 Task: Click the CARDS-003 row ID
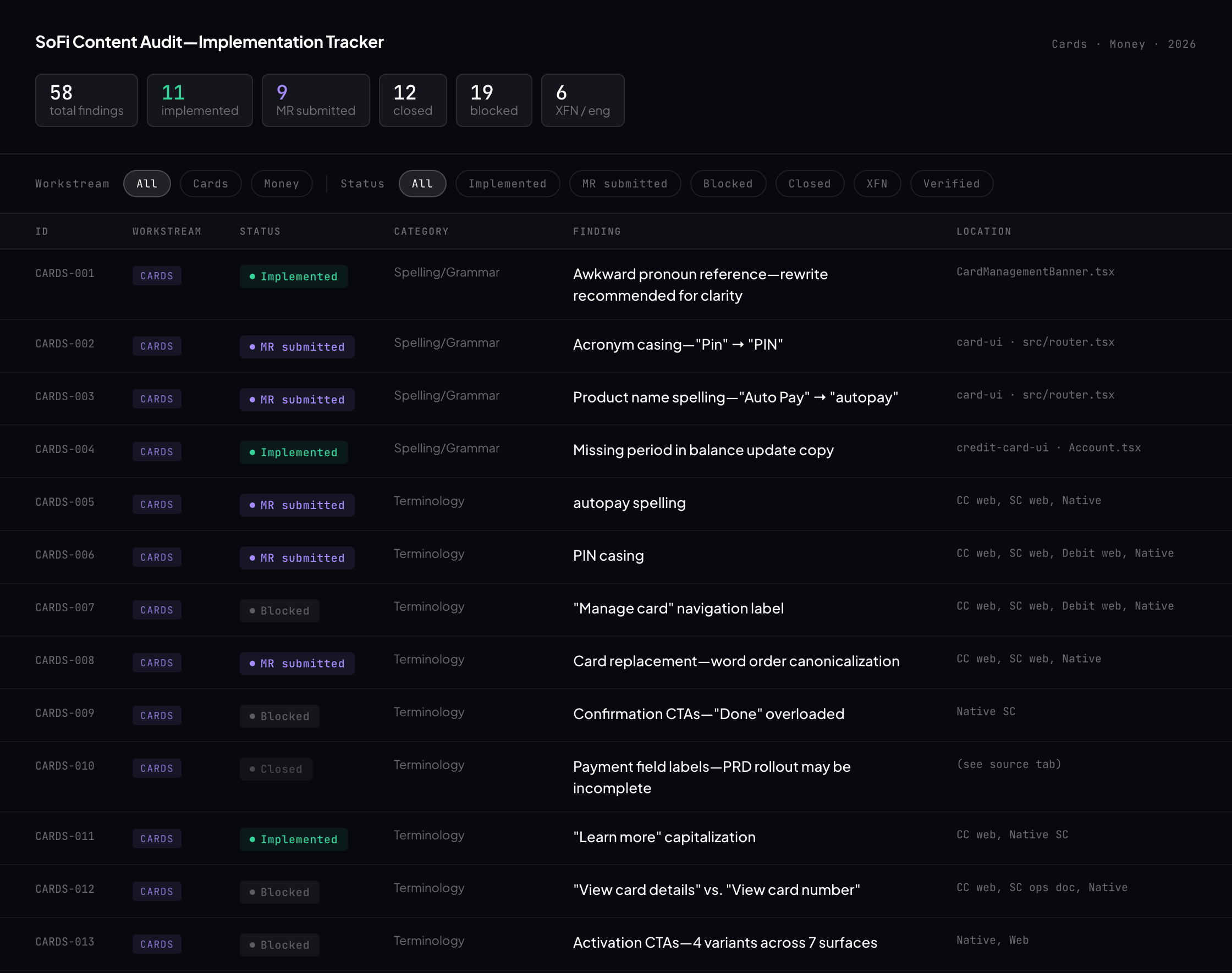click(x=65, y=396)
